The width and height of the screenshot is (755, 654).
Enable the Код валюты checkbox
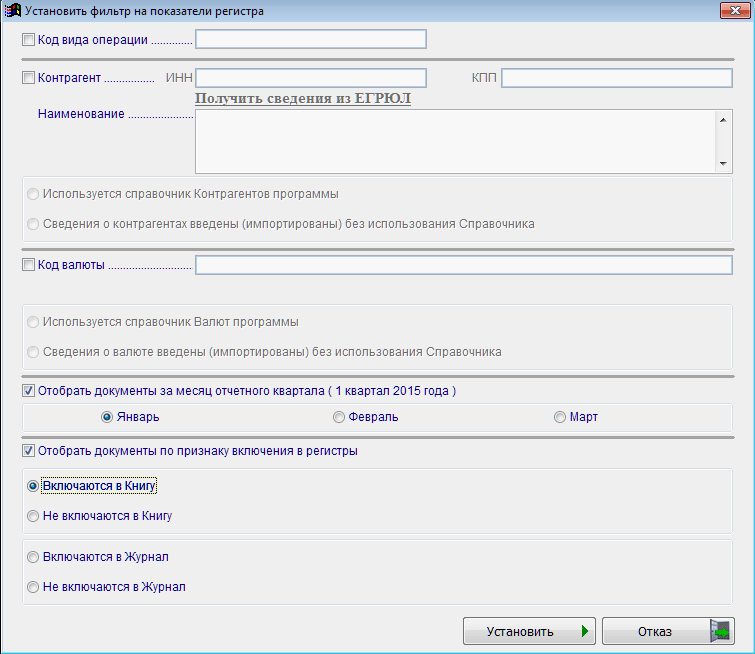(28, 264)
